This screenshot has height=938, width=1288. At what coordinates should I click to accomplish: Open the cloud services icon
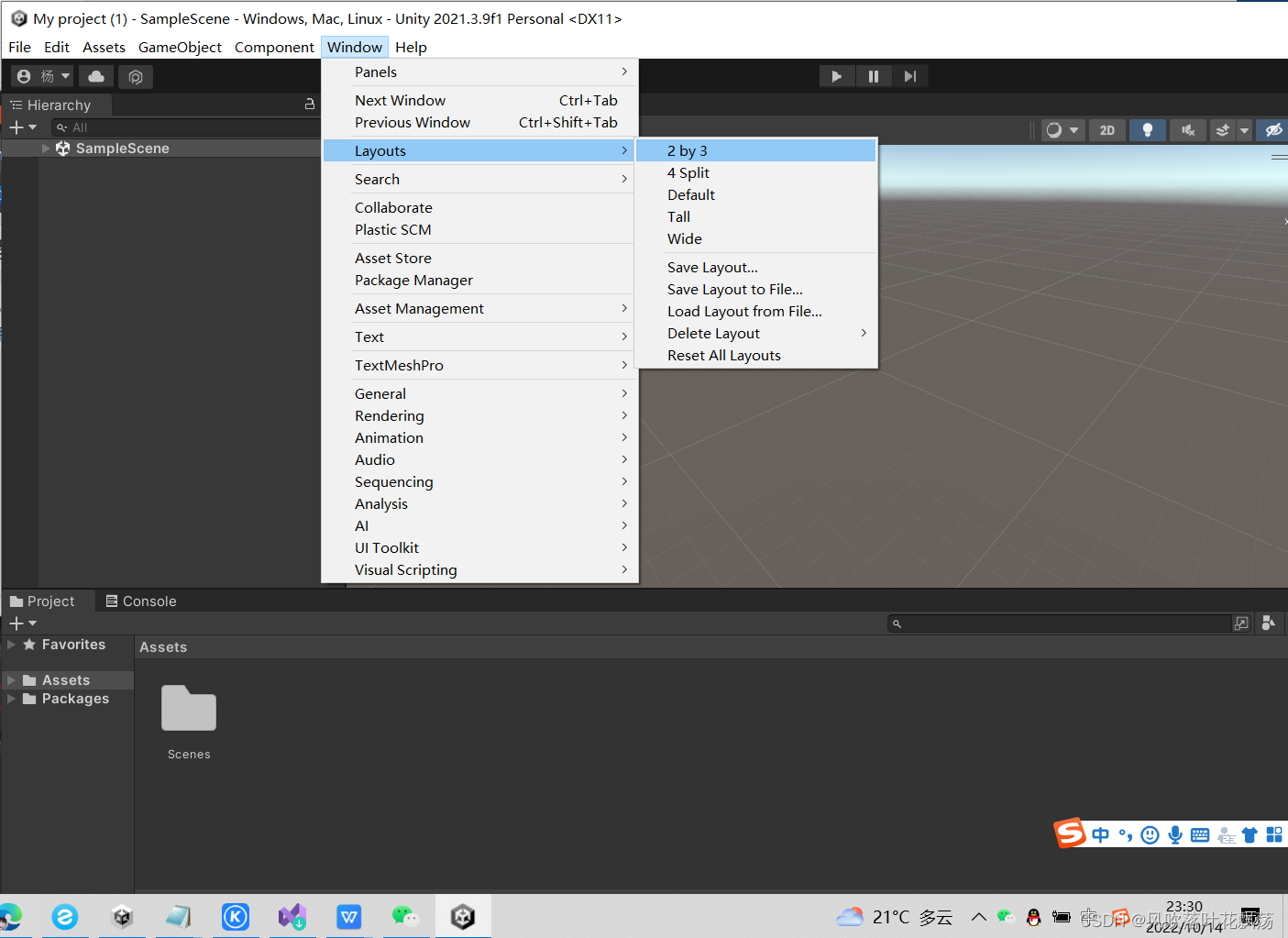(96, 76)
